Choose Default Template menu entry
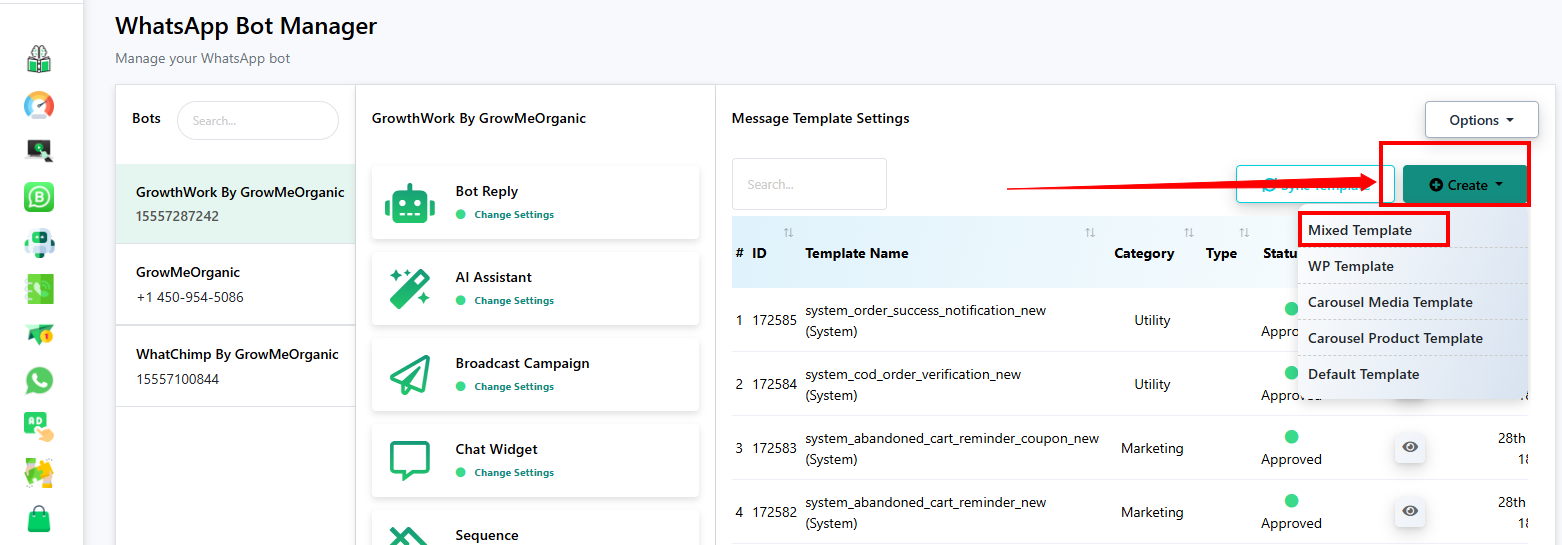The image size is (1562, 545). tap(1363, 374)
